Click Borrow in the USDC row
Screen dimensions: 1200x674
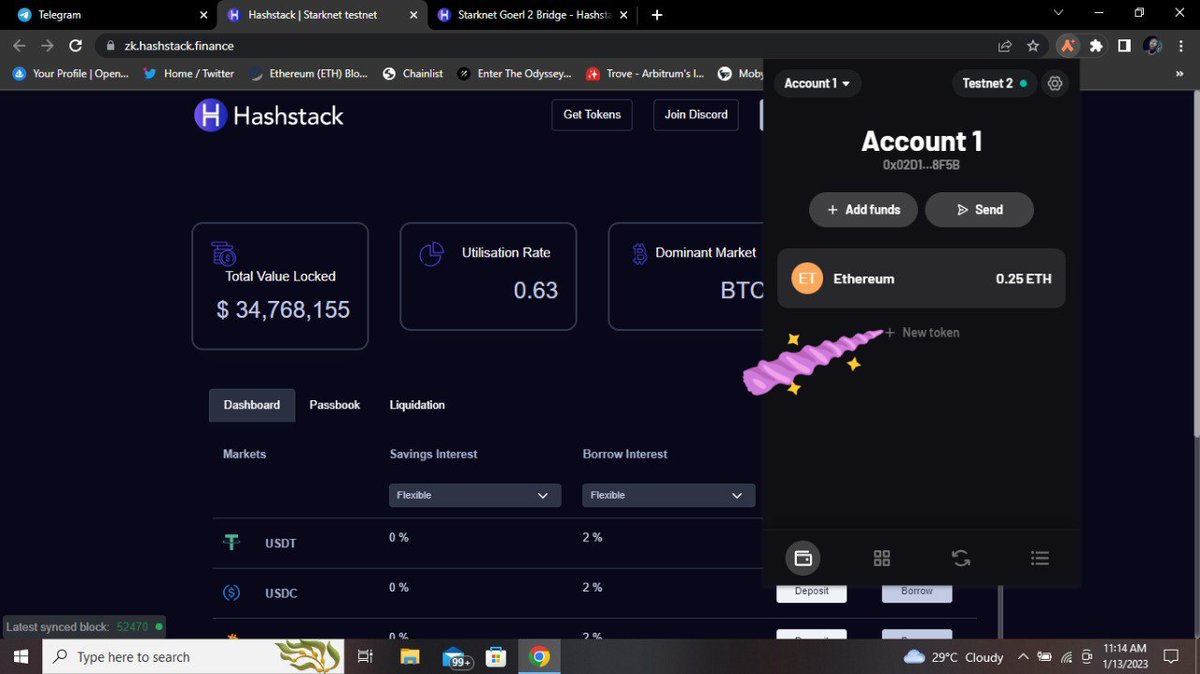pyautogui.click(x=917, y=591)
